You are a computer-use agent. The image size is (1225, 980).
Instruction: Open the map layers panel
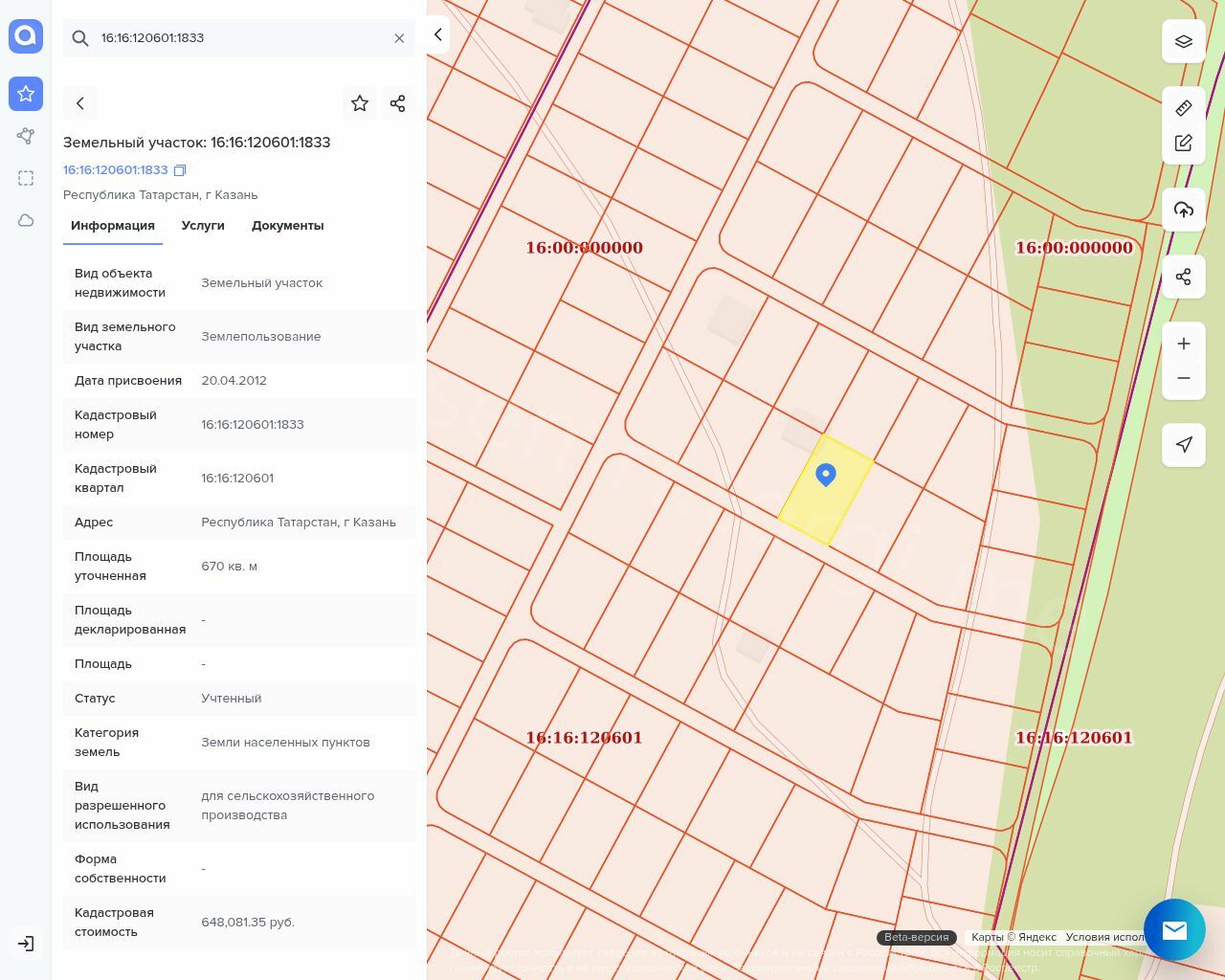1184,42
